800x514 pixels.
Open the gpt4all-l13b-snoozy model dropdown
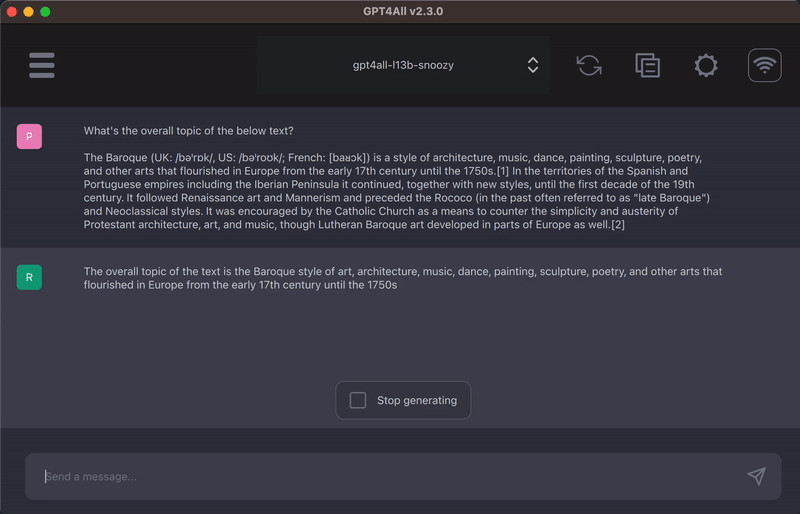(x=403, y=65)
